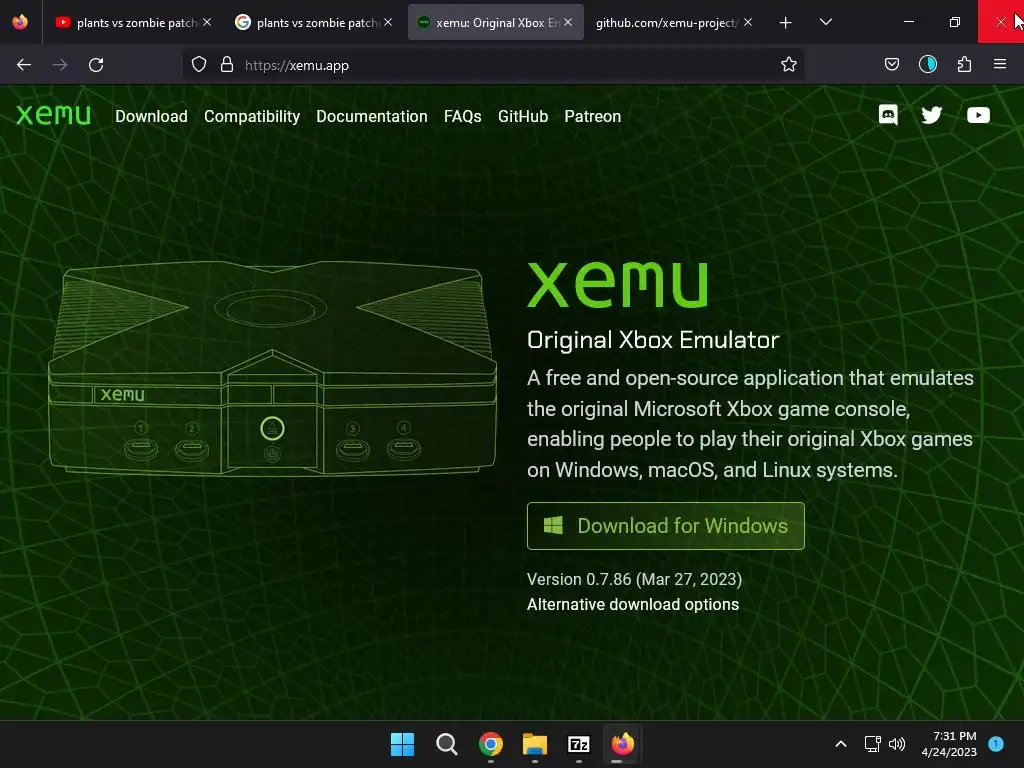Click the xemu logo in site header

pyautogui.click(x=53, y=115)
